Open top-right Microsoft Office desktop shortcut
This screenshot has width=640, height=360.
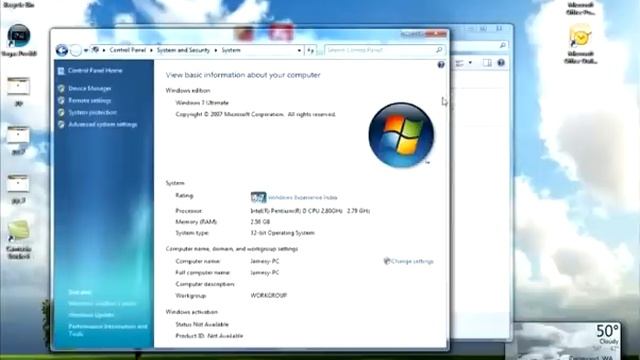[x=580, y=8]
